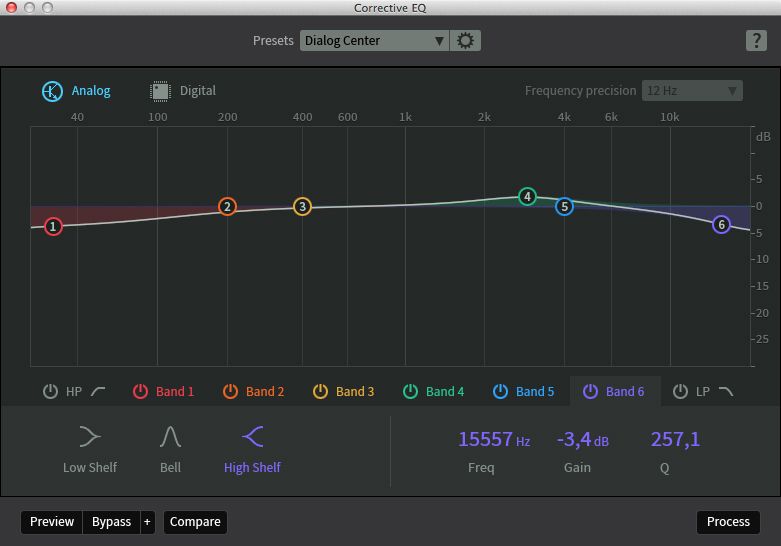This screenshot has height=546, width=781.
Task: Switch to the Band 2 tab label
Action: coord(265,392)
